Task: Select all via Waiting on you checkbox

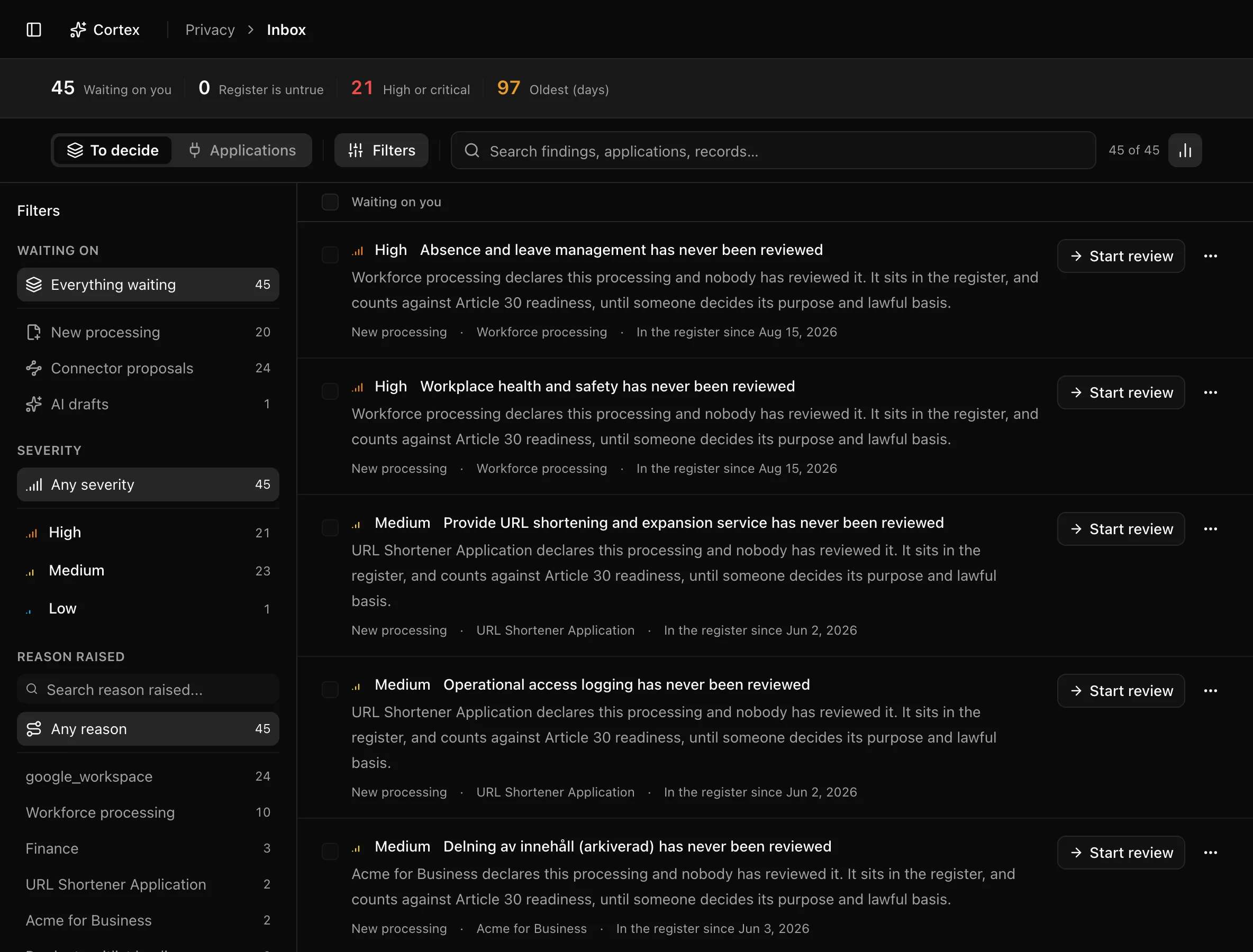Action: coord(330,202)
